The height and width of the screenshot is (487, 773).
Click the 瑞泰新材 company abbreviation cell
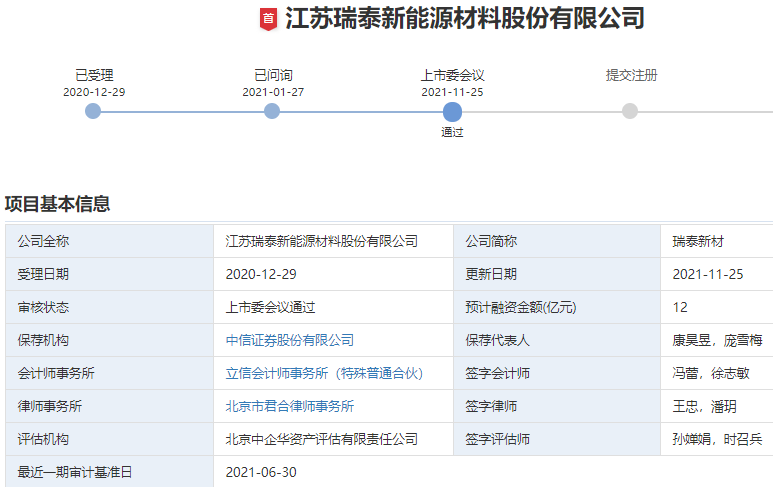[698, 241]
